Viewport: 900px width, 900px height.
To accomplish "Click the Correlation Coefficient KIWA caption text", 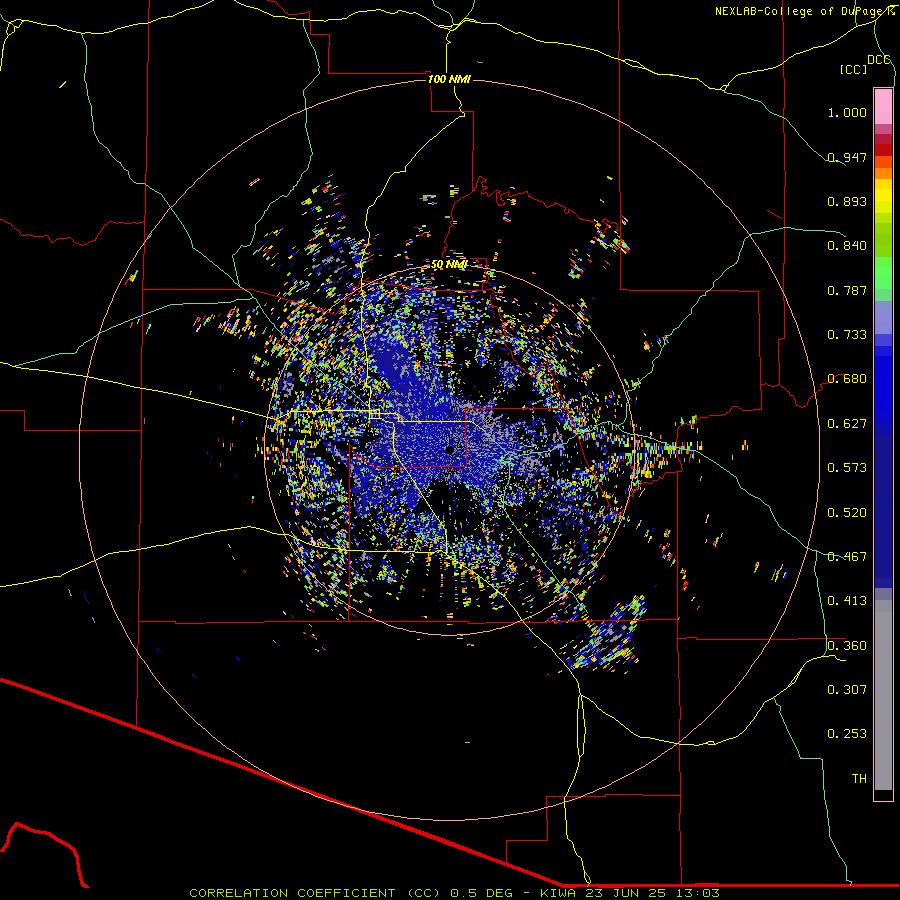I will coord(454,893).
